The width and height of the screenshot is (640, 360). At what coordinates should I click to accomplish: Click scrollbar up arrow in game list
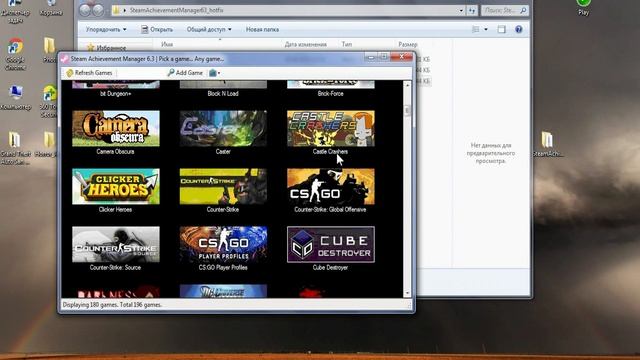407,85
